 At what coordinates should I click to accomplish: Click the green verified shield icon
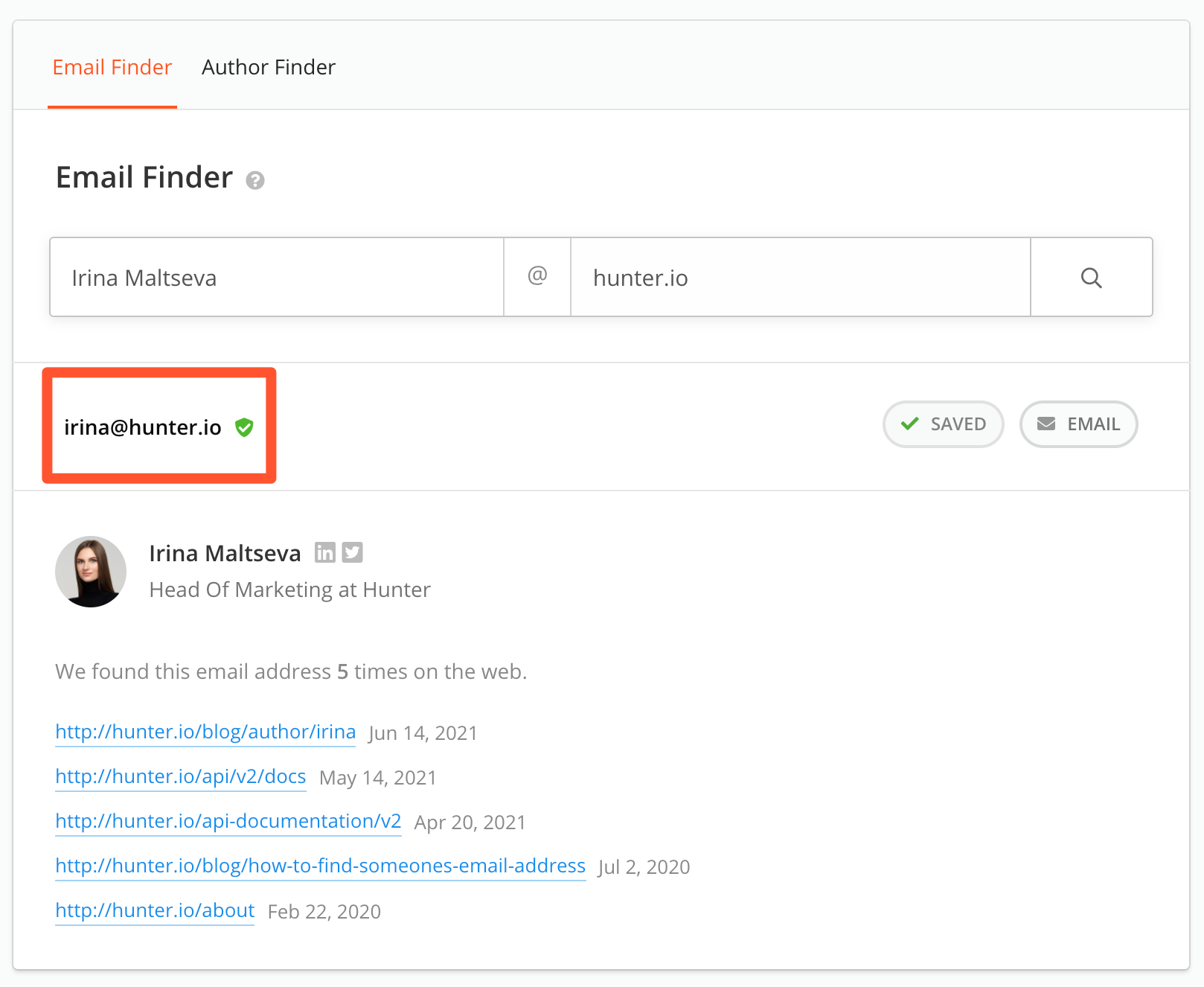coord(244,427)
